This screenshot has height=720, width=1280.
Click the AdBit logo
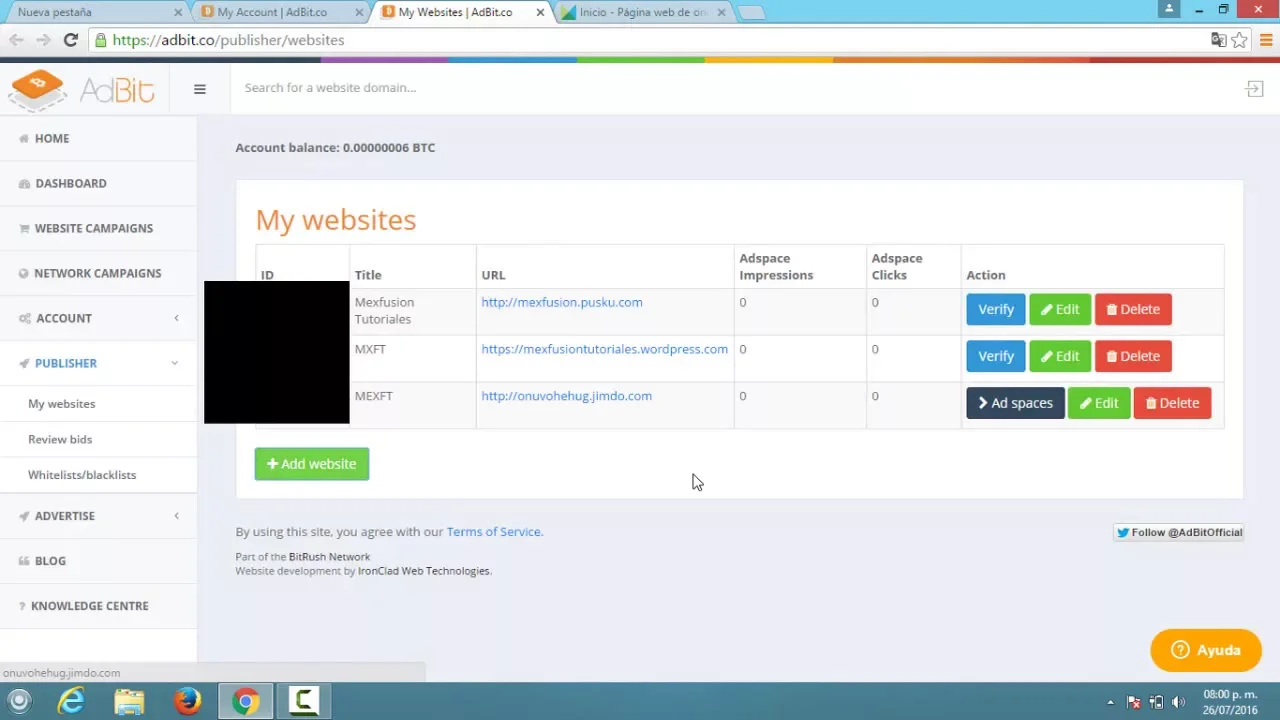point(82,90)
